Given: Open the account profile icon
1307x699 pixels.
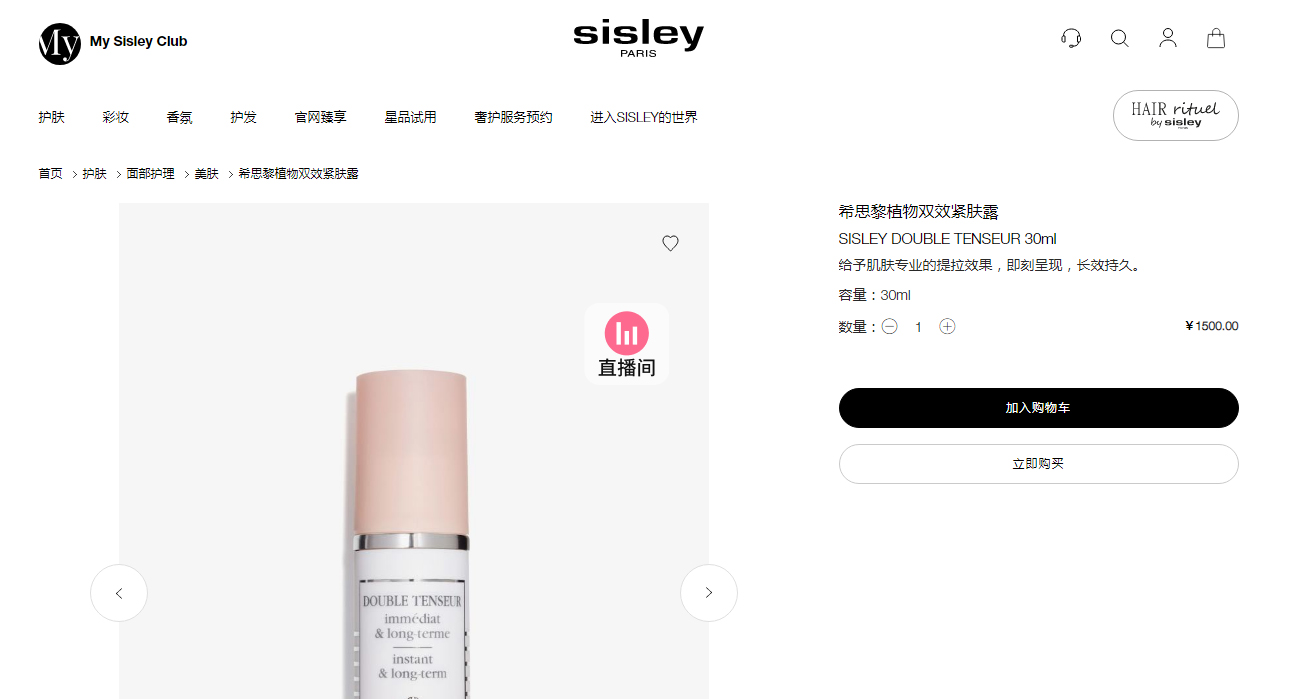Looking at the screenshot, I should point(1167,38).
